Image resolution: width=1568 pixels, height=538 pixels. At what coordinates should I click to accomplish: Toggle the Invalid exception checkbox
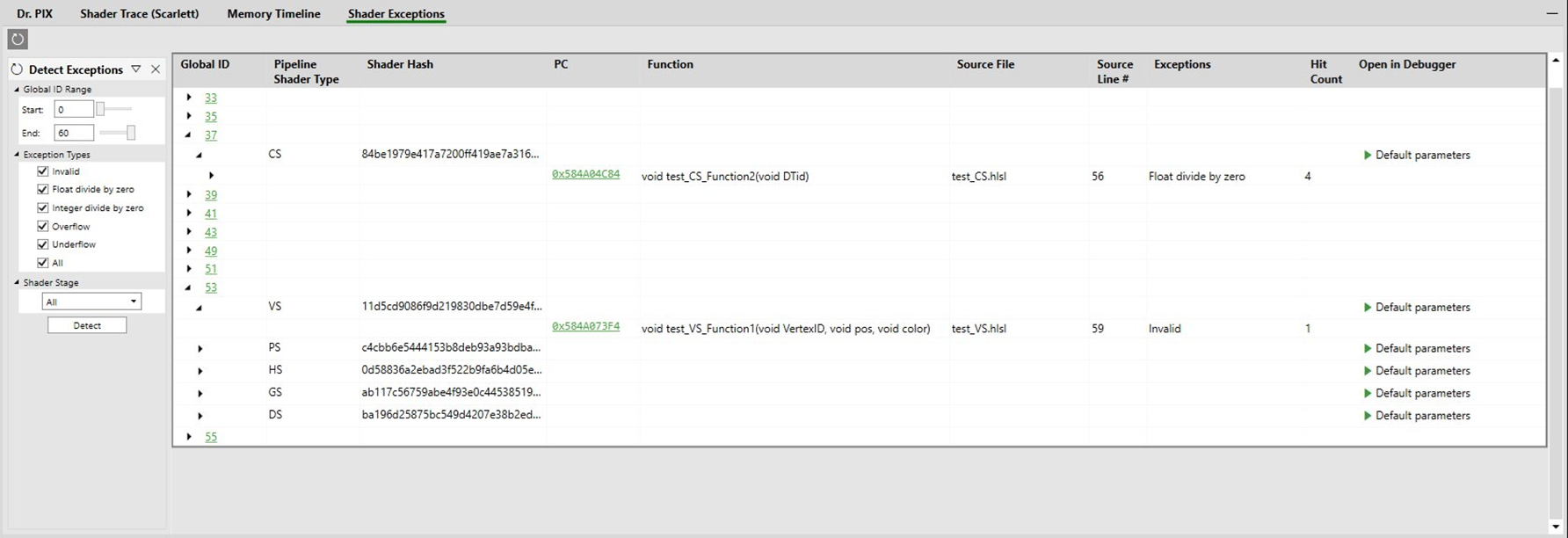[x=42, y=171]
